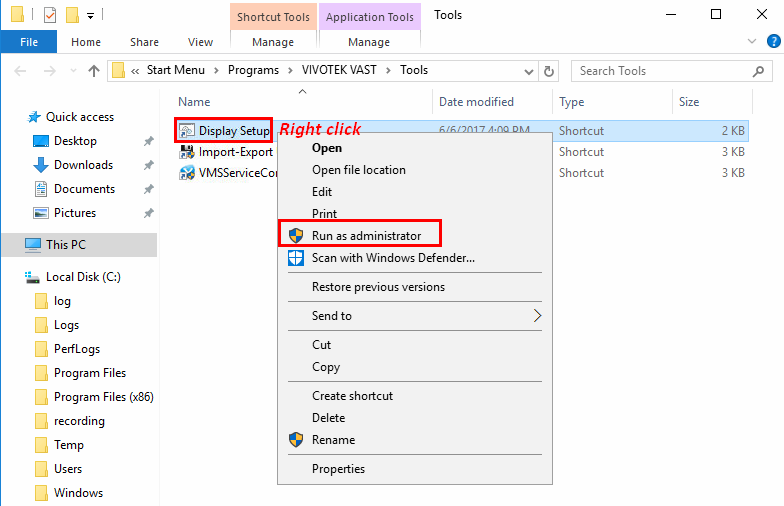Click the Help question mark icon
The image size is (784, 506).
point(771,42)
